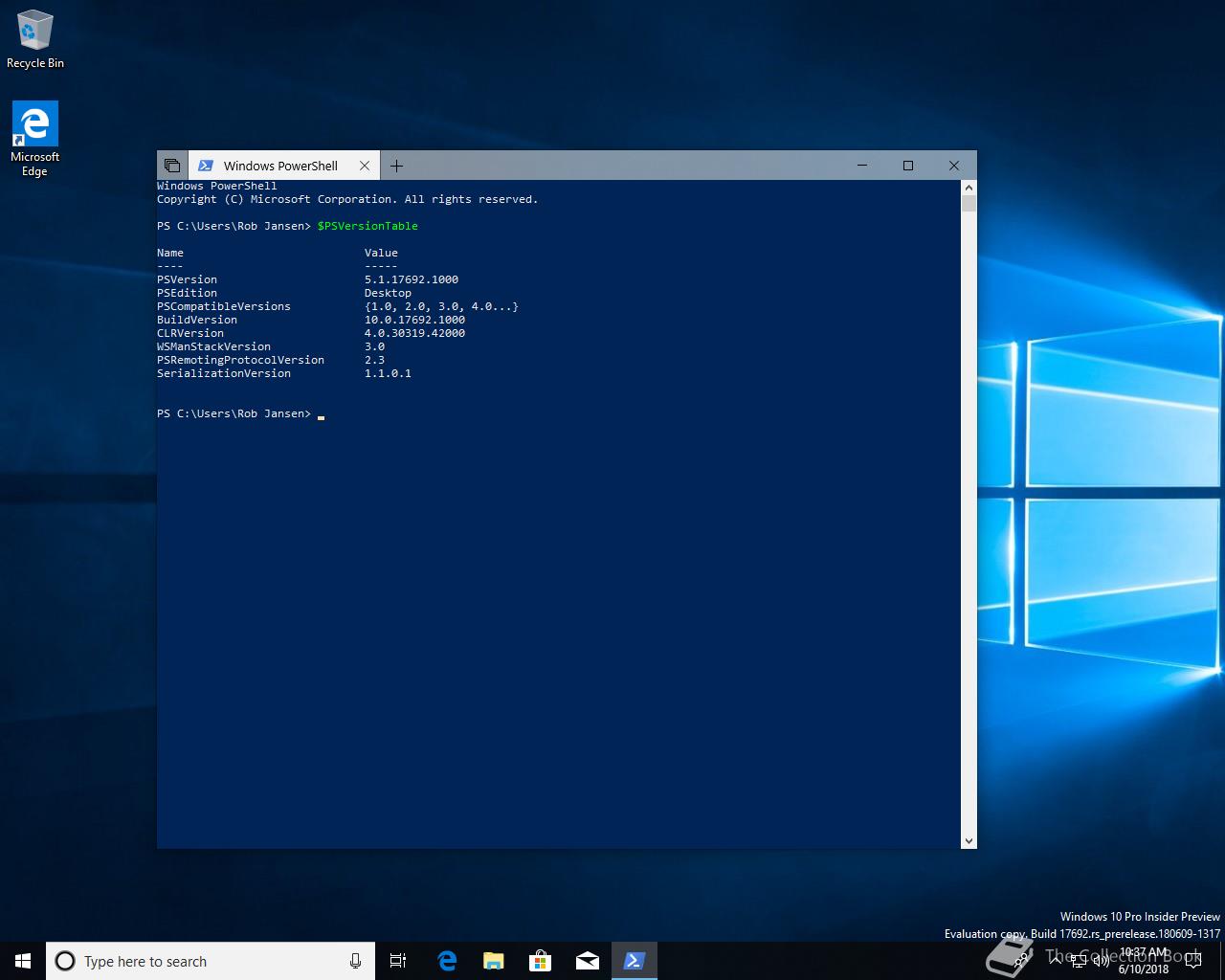
Task: Click the scrollbar down arrow in PowerShell
Action: click(969, 841)
